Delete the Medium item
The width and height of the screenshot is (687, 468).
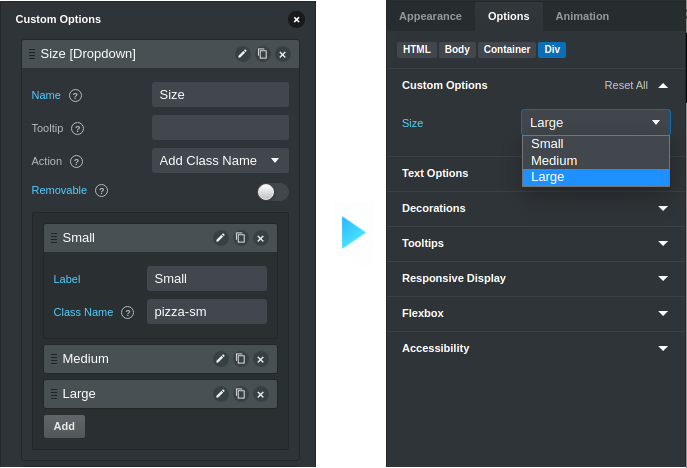(x=261, y=359)
